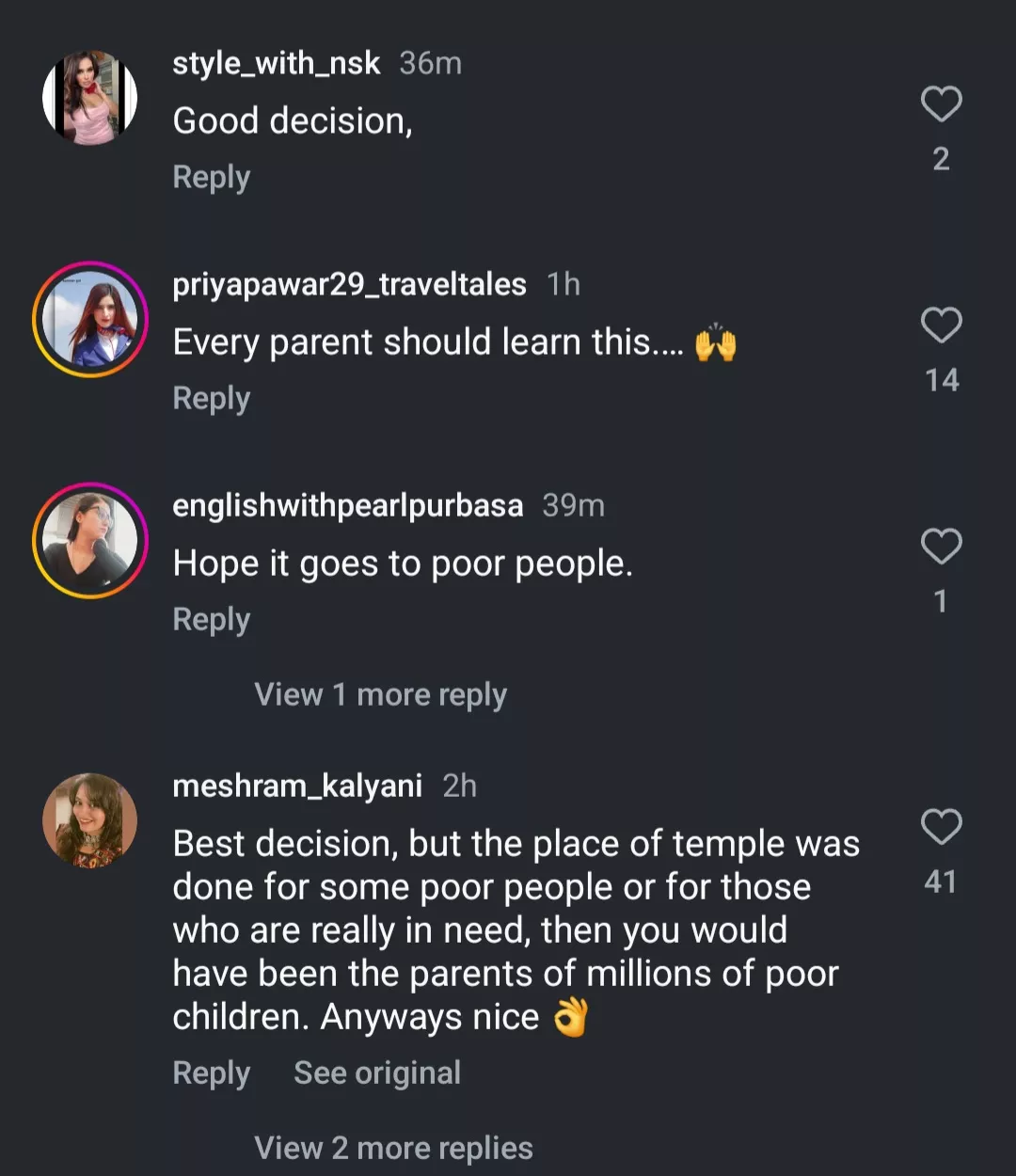
Task: Like englishwithpearlpurbasa's comment with the heart
Action: tap(941, 547)
